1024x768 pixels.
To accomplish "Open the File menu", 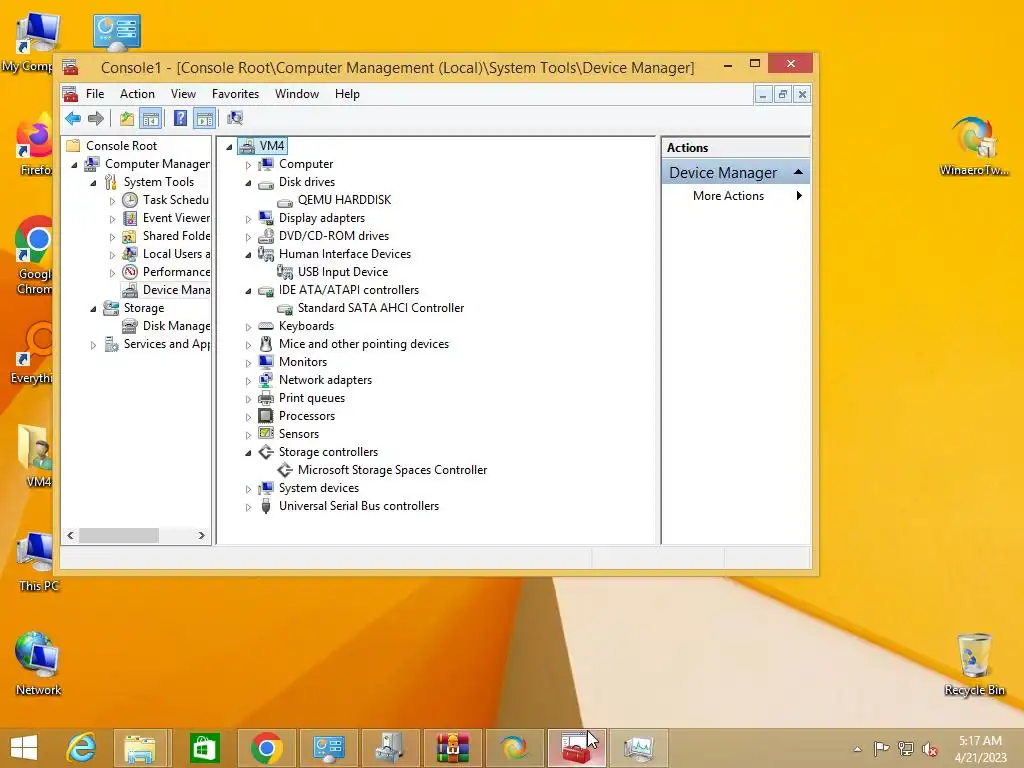I will click(x=95, y=94).
